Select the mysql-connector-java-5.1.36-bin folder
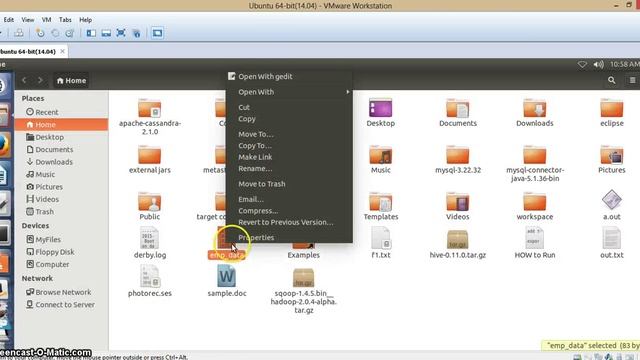Viewport: 640px width, 360px height. tap(535, 155)
